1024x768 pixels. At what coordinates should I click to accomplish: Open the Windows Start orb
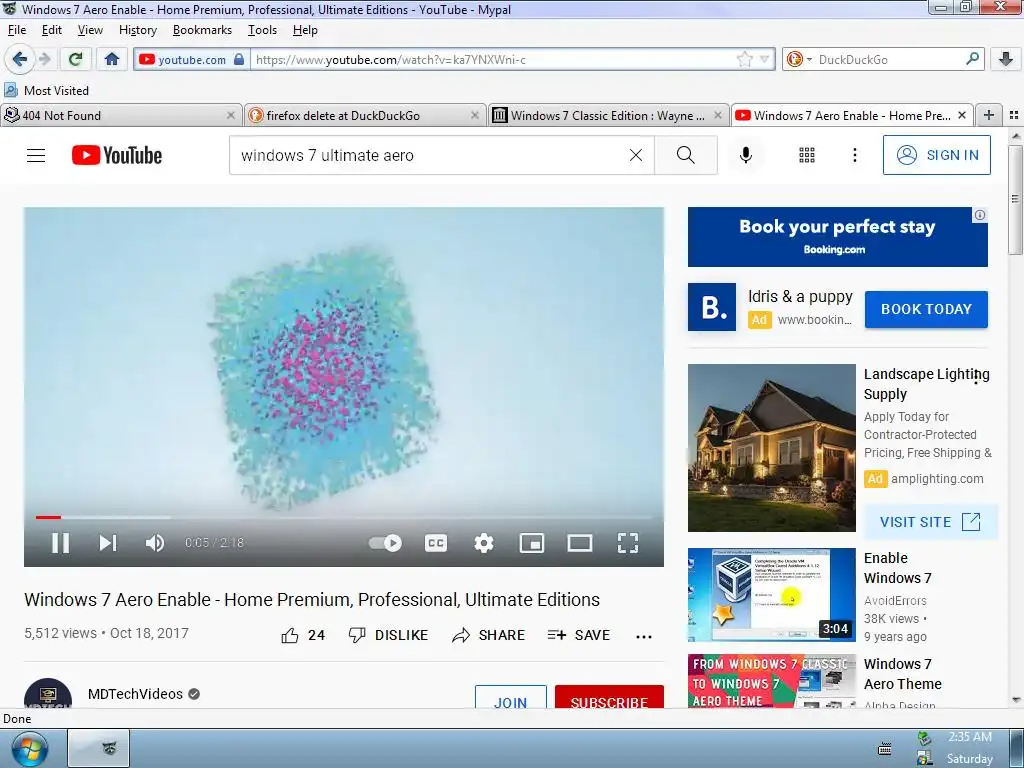[x=30, y=748]
